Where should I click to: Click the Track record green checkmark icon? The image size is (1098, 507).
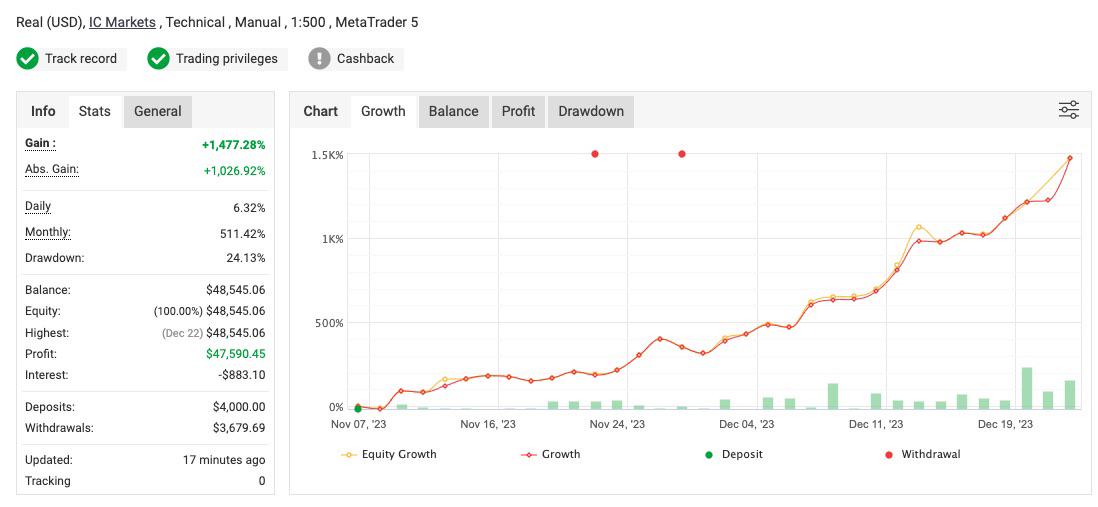point(28,59)
